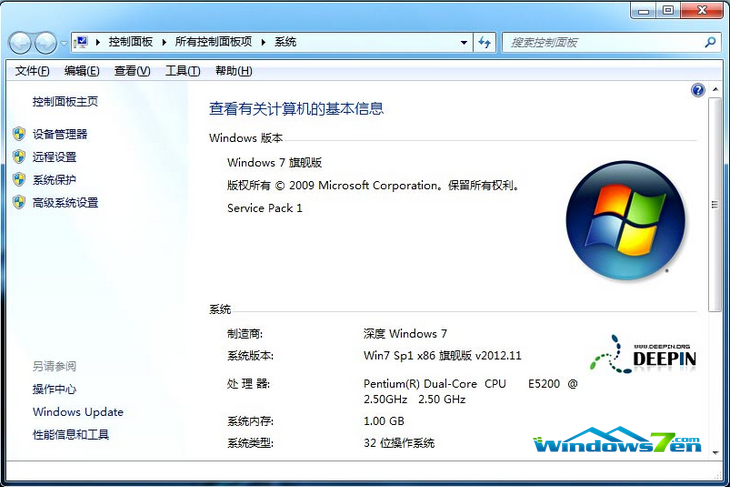
Task: Click the Back navigation arrow button
Action: point(20,43)
